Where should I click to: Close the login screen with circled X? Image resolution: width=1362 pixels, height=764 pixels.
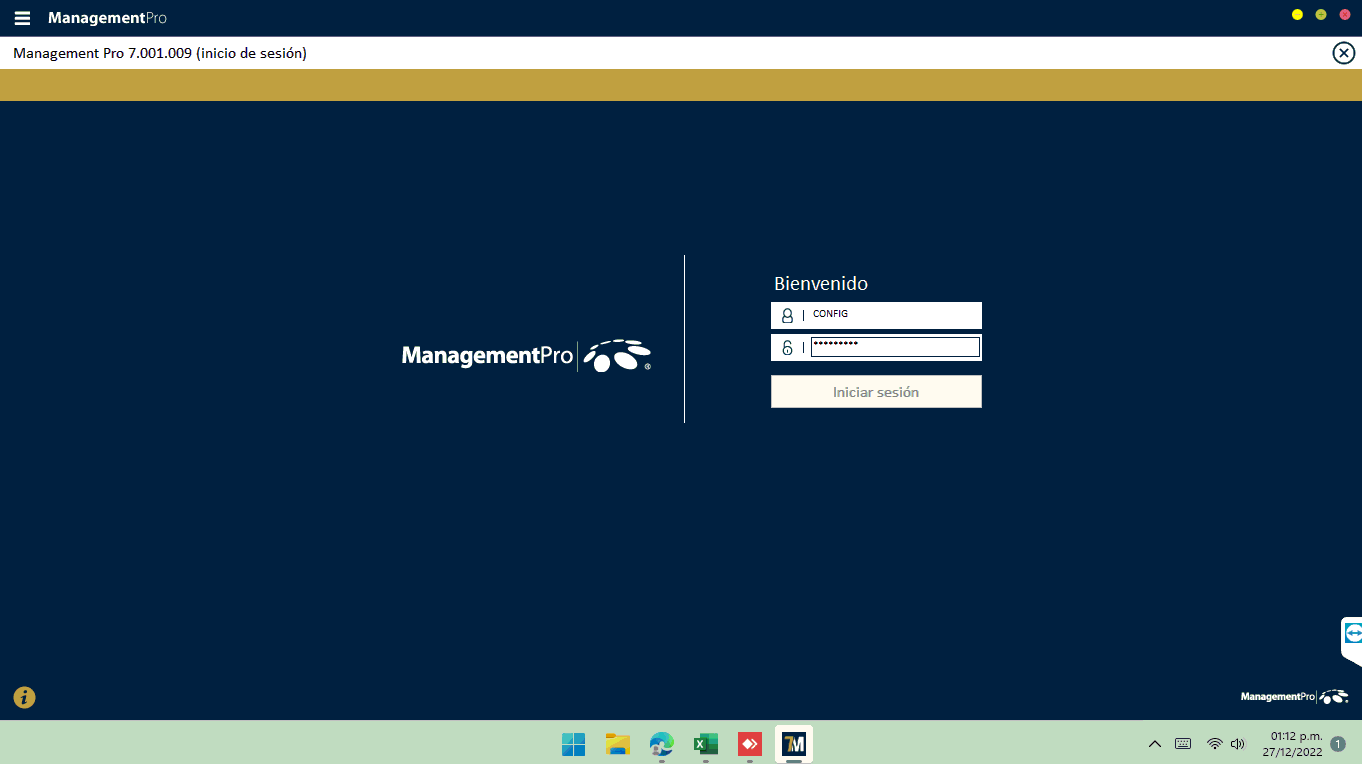[1343, 53]
